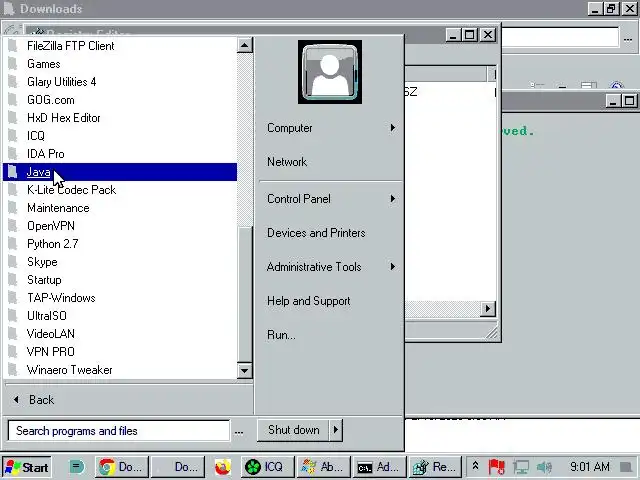This screenshot has height=480, width=640.
Task: Click the red Action Center flag tray icon
Action: [496, 467]
